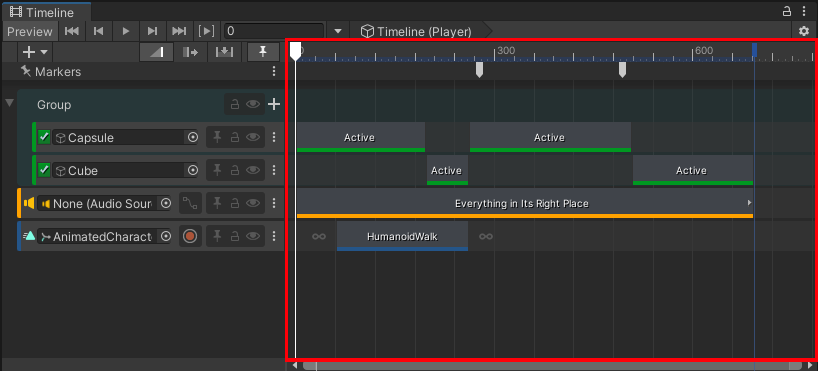Viewport: 818px width, 371px height.
Task: Pin the Capsule track marker icon
Action: pos(217,138)
